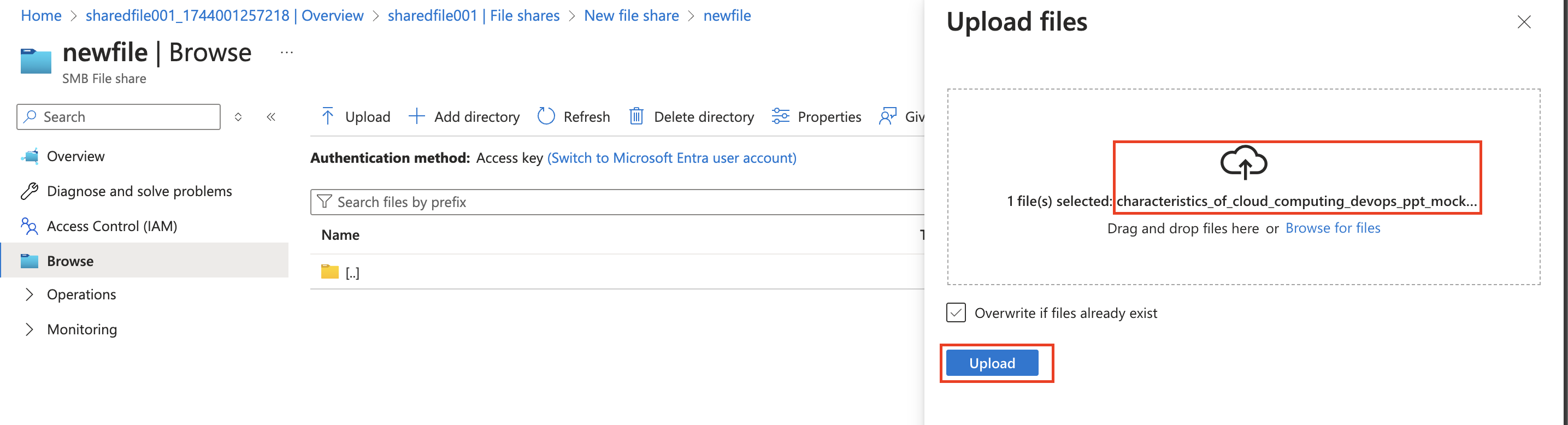
Task: Click the Access Control people icon
Action: (30, 226)
